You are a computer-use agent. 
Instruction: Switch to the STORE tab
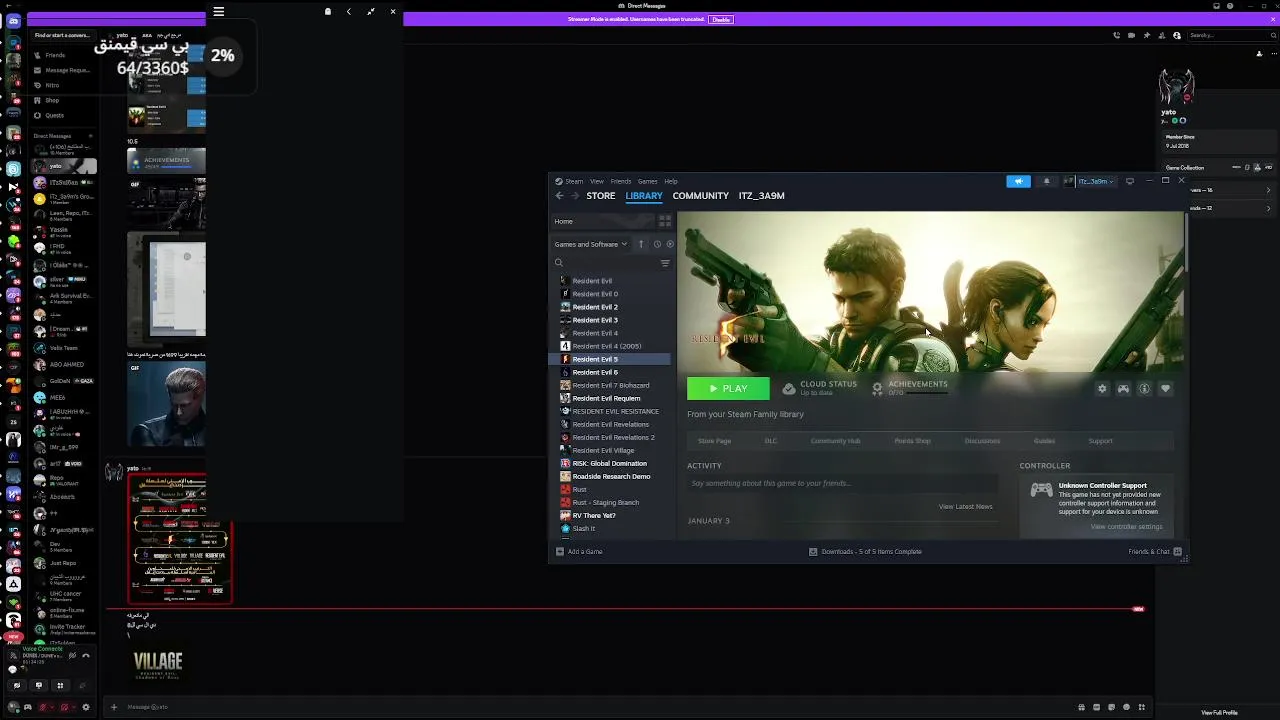coord(600,196)
